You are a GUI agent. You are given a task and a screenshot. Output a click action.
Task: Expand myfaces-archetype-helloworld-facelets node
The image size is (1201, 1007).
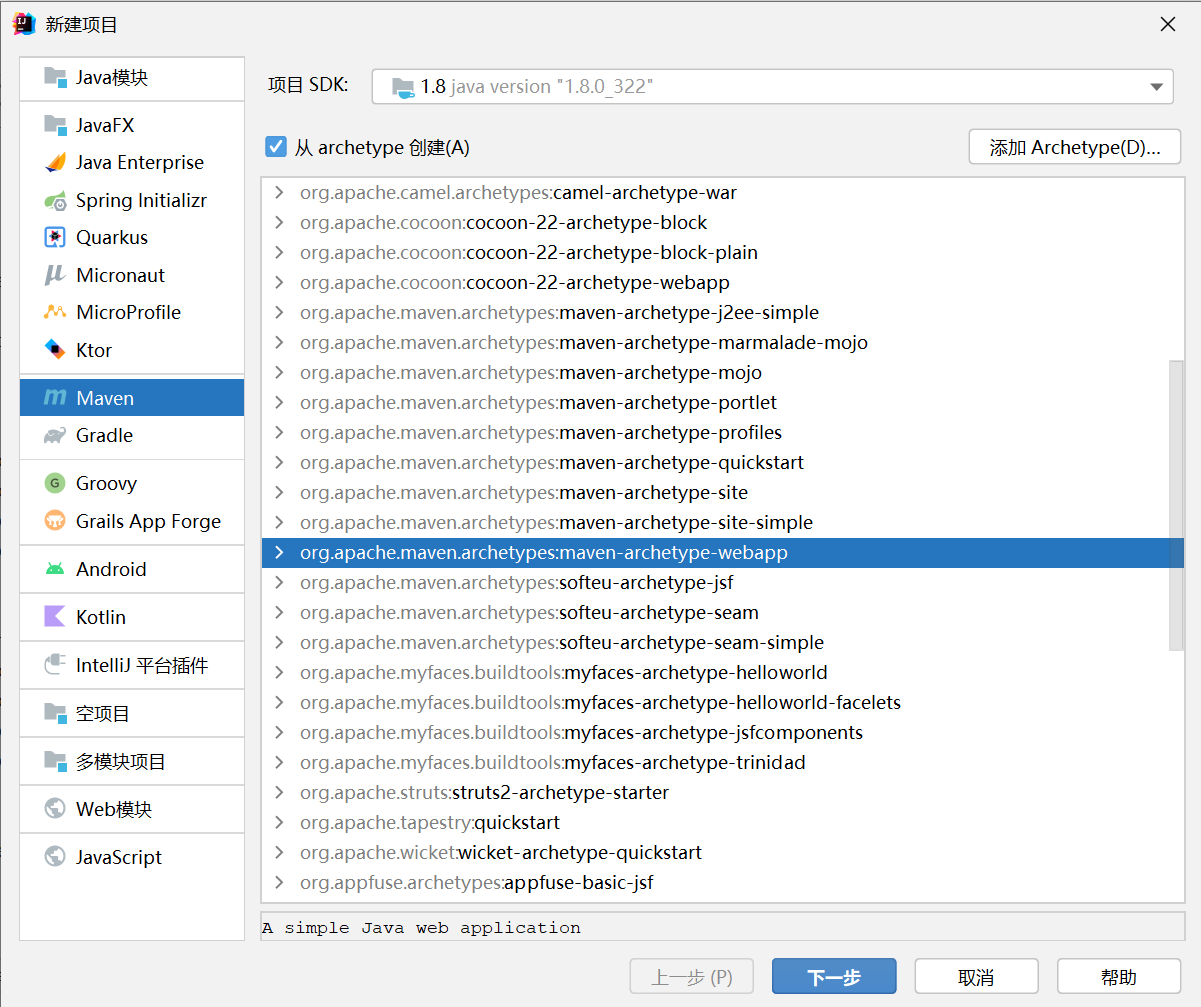[279, 702]
